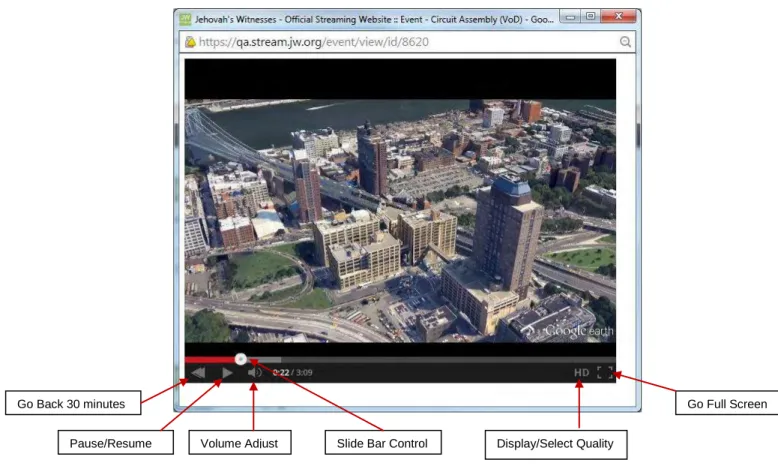Maximize the Circuit Assembly player window
The height and width of the screenshot is (469, 778).
[x=590, y=17]
